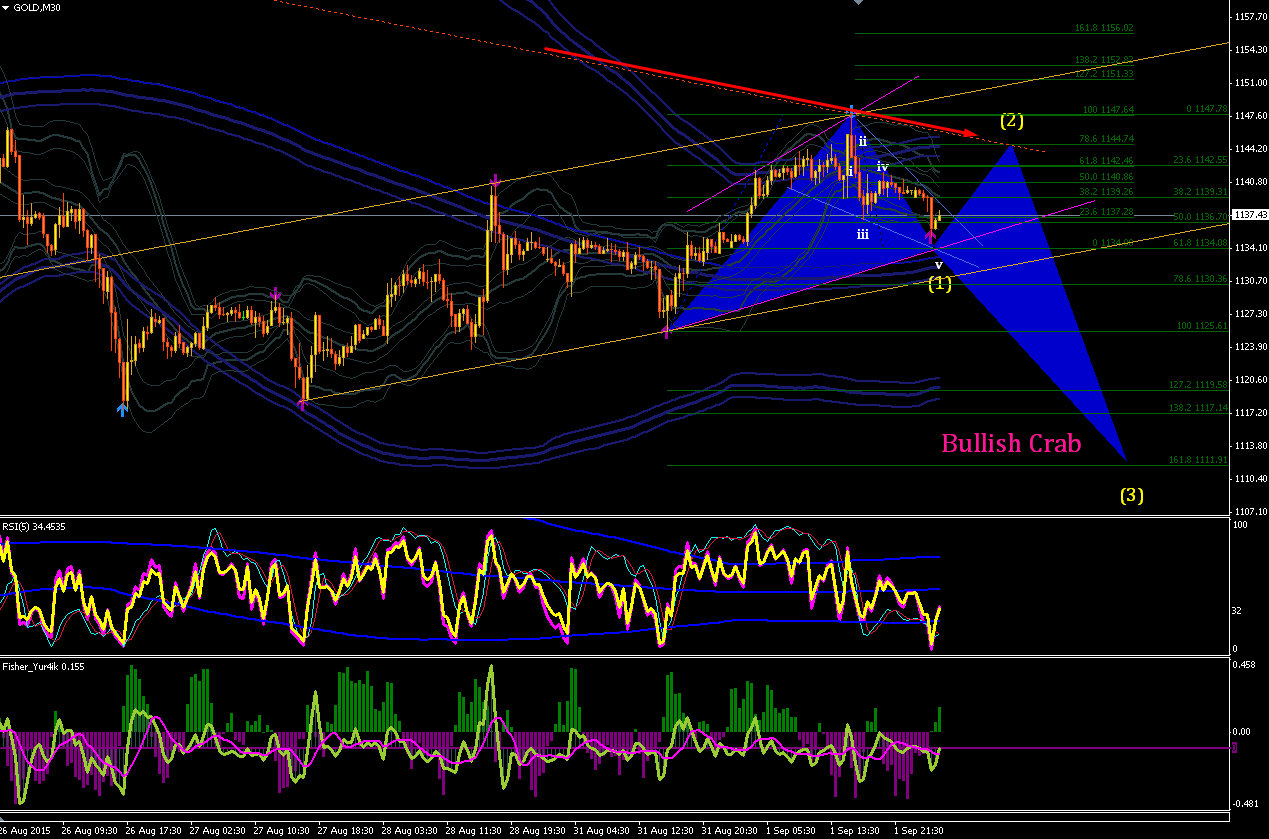Screen dimensions: 1269x839
Task: Click the 31 Aug 12:30 time label
Action: tap(667, 831)
